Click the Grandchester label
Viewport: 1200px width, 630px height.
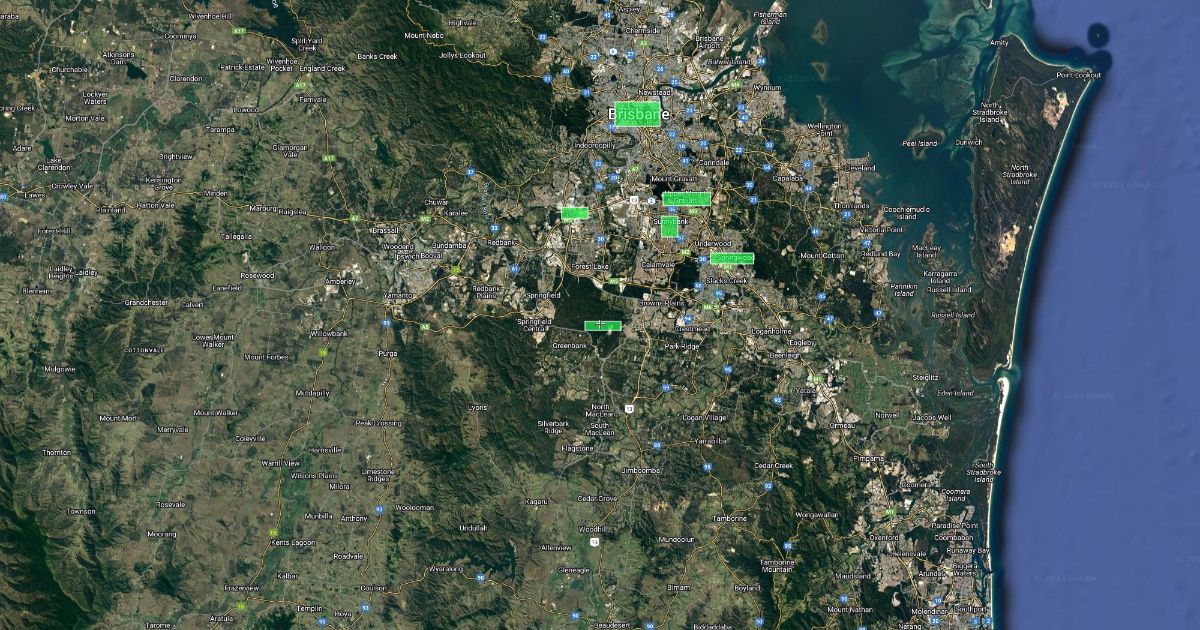click(146, 301)
